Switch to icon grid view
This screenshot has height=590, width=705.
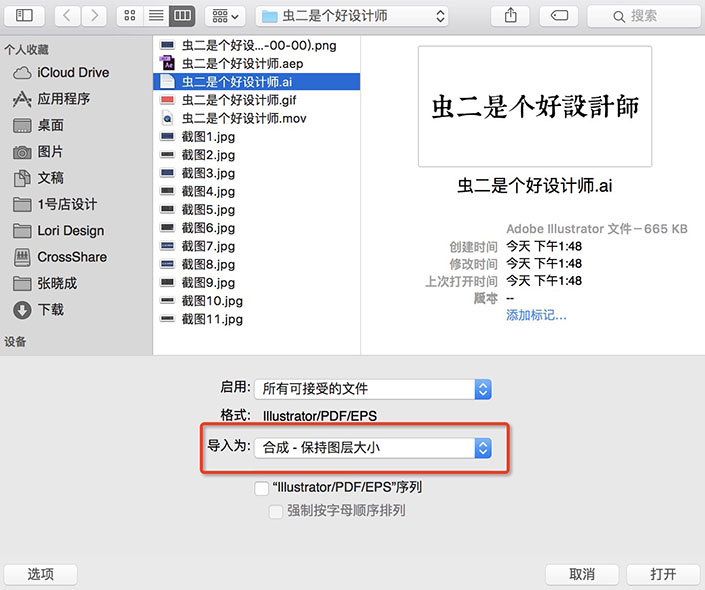tap(130, 16)
